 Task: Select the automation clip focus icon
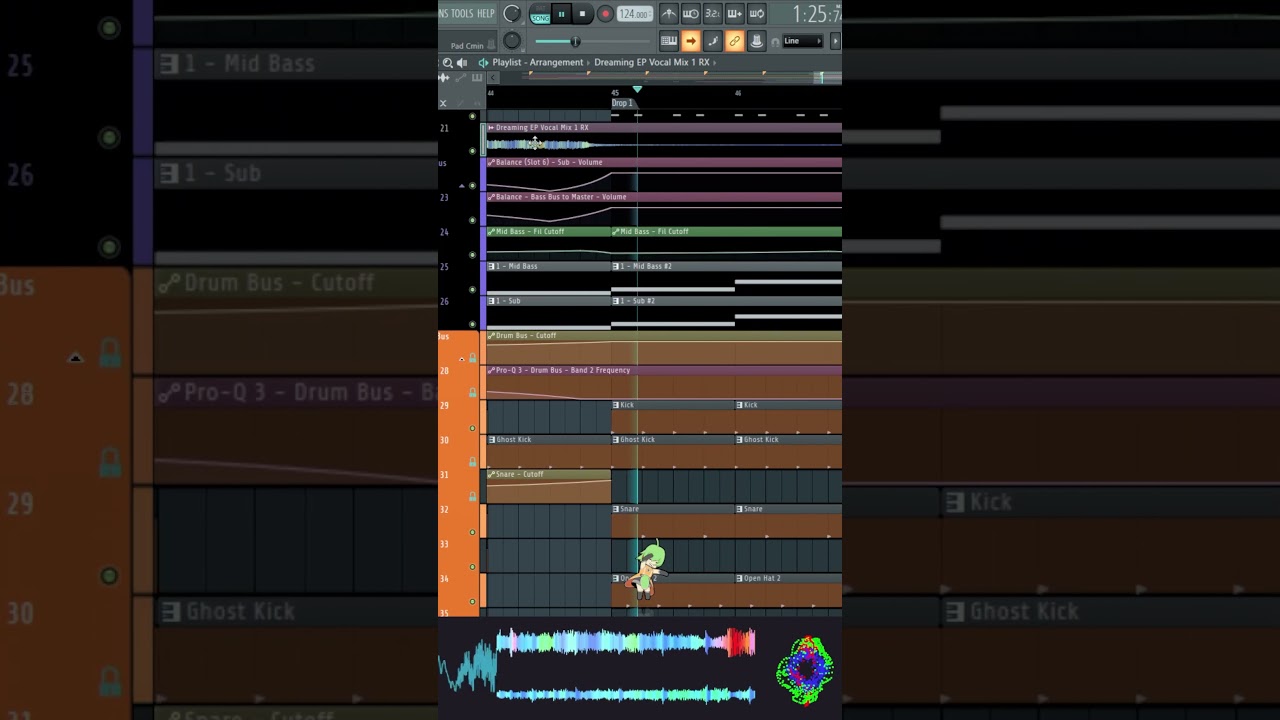[460, 78]
